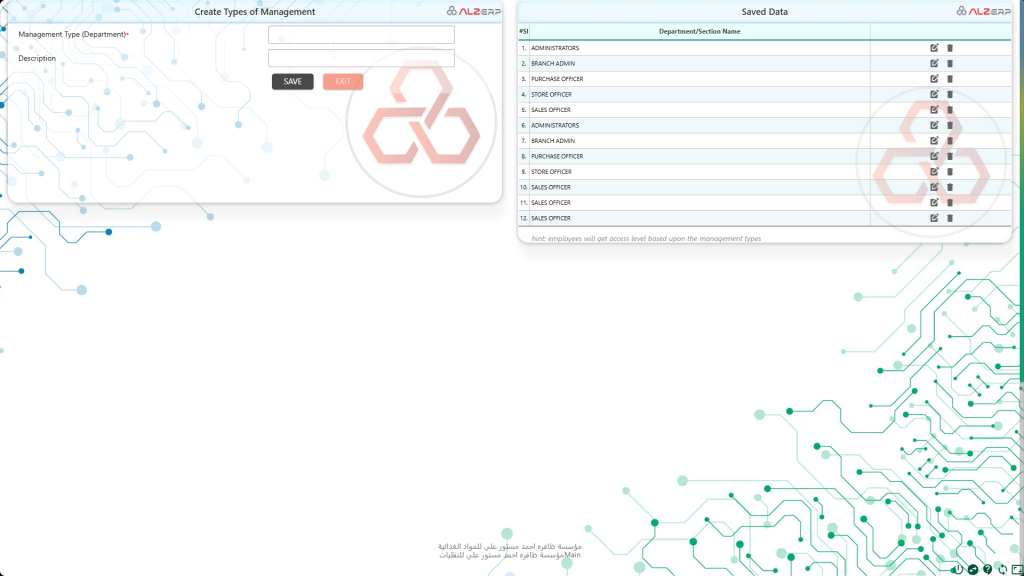Edit ADMINISTRATORS entry in row 6
This screenshot has width=1024, height=576.
934,125
